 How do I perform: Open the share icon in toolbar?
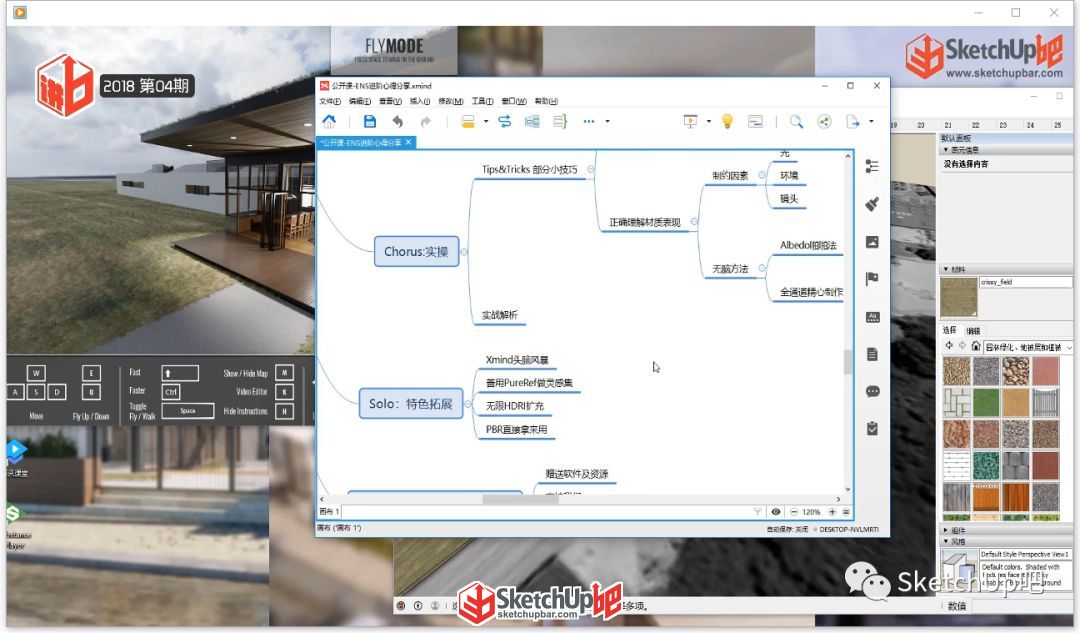tap(824, 121)
